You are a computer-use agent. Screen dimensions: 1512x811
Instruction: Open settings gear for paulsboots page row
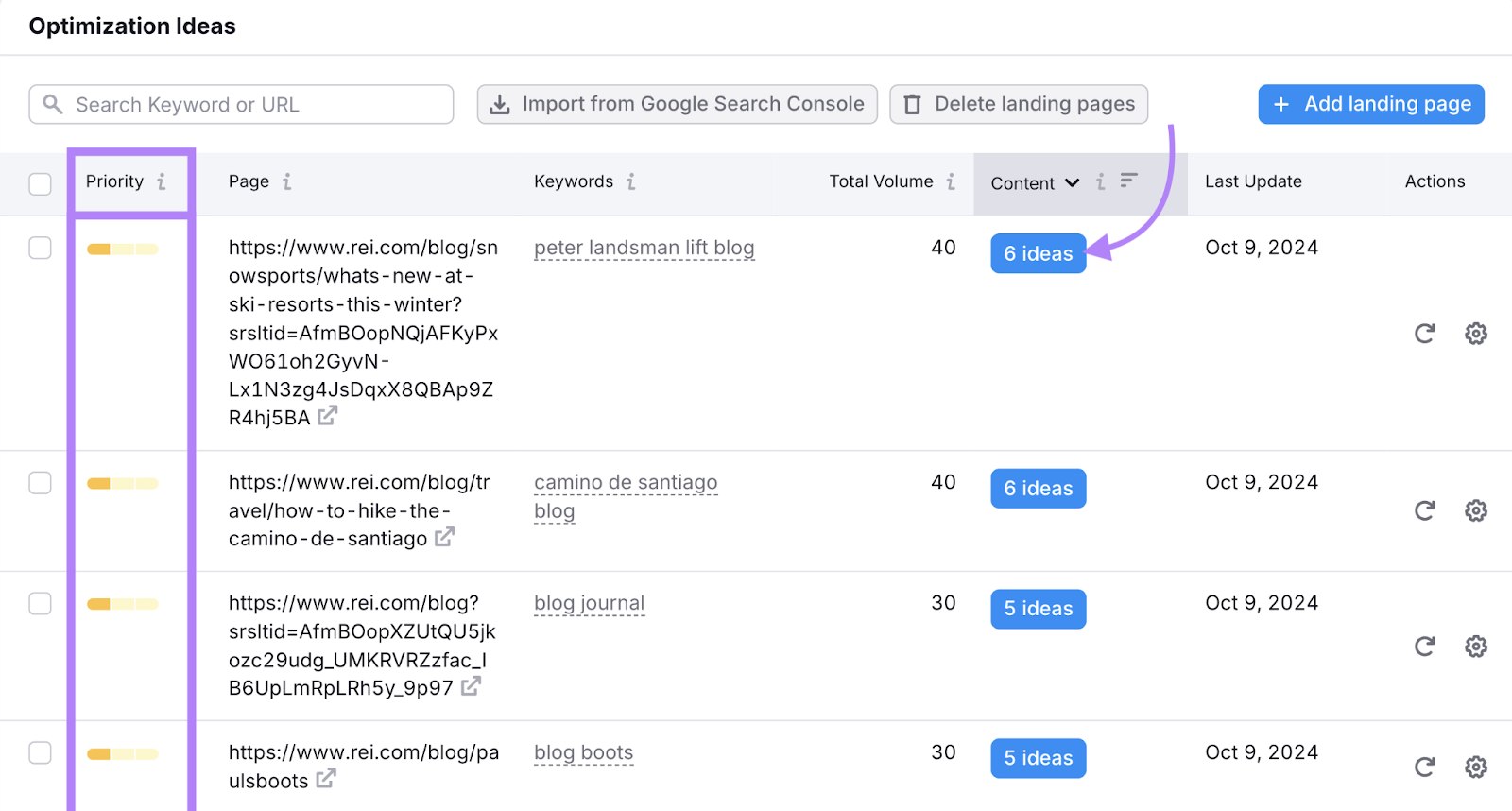(1475, 767)
